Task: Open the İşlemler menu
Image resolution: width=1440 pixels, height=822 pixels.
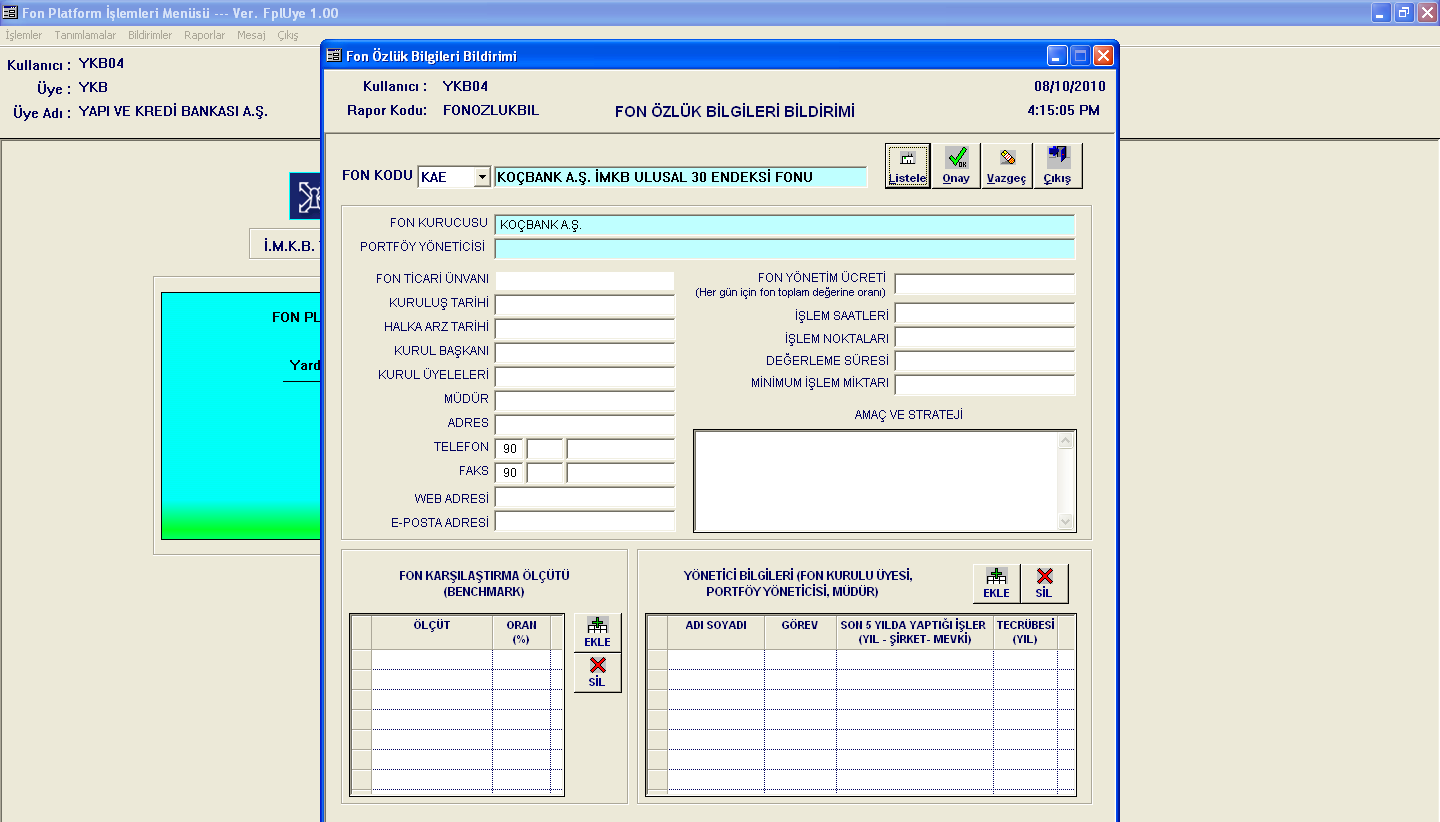Action: click(24, 35)
